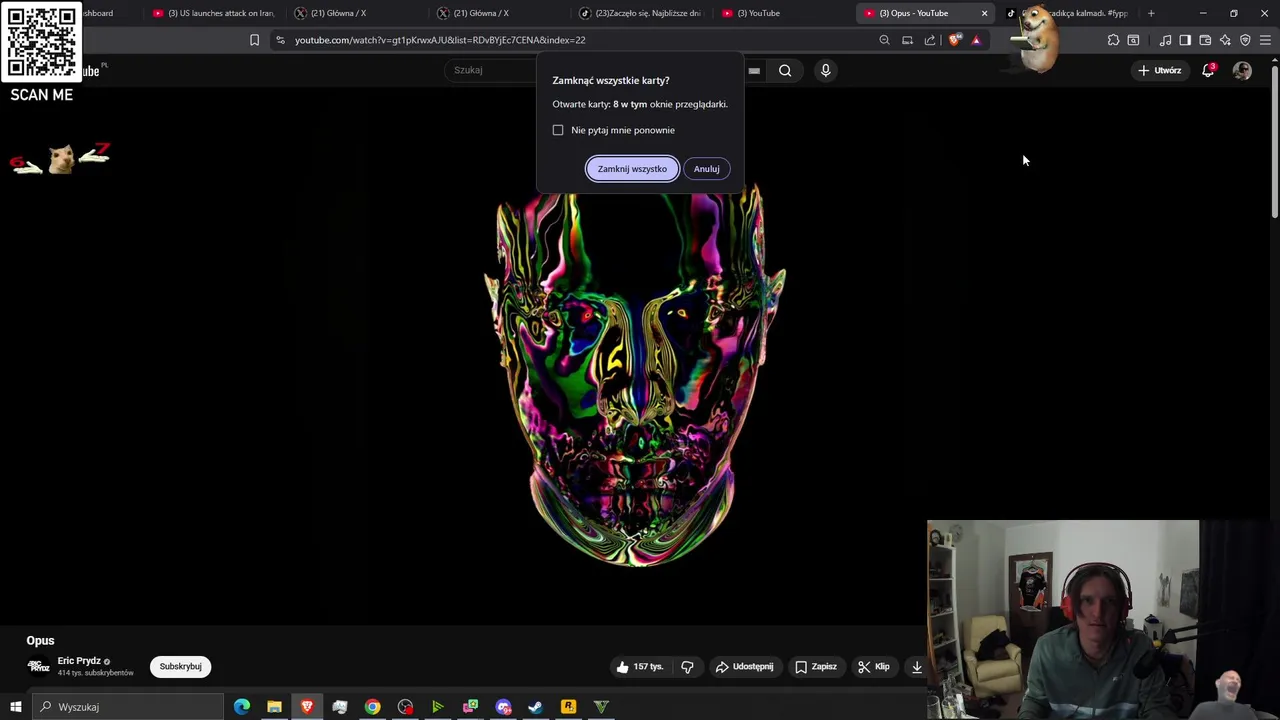Open the Windows Start menu
Image resolution: width=1280 pixels, height=720 pixels.
tap(15, 707)
